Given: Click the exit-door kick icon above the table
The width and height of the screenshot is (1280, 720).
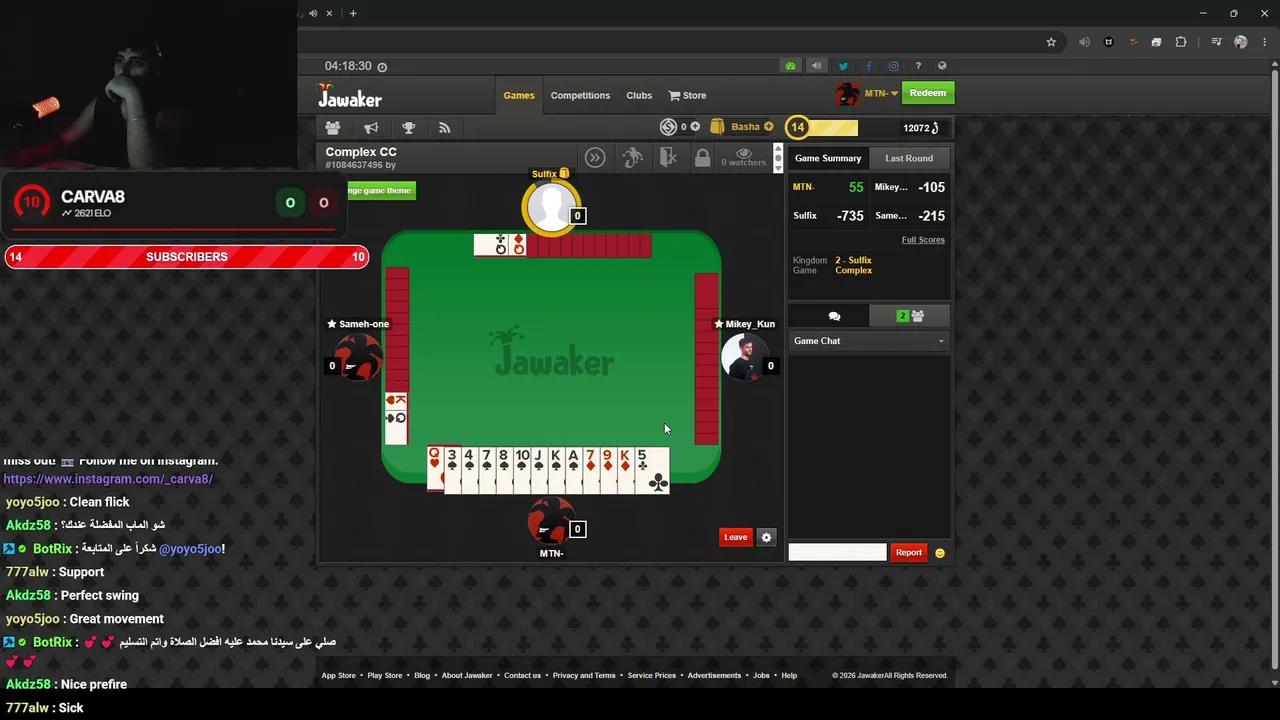Looking at the screenshot, I should pos(669,158).
